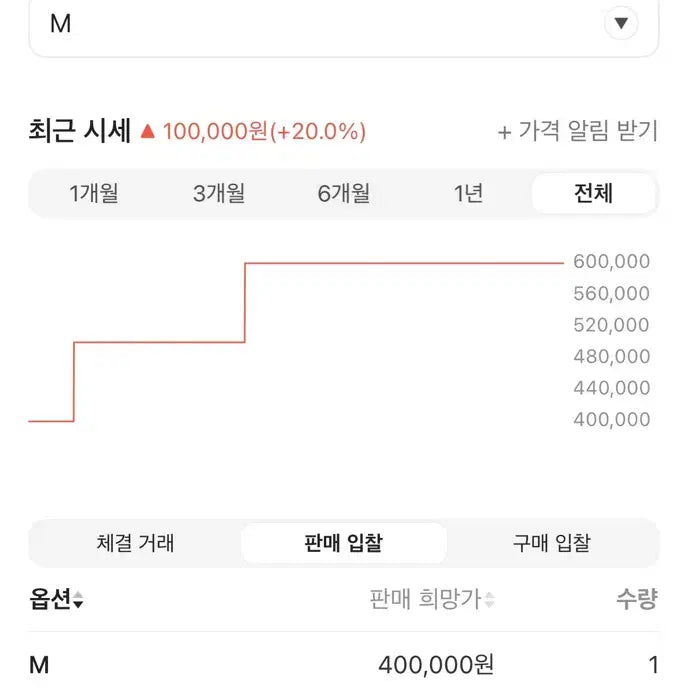
Task: Select the 전체 period tab
Action: pos(593,193)
